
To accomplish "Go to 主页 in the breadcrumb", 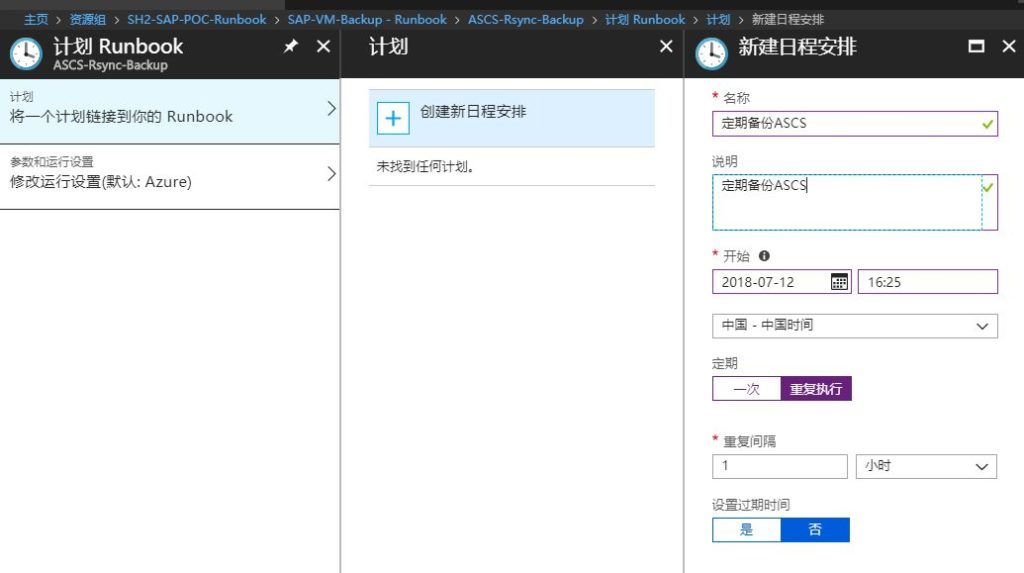I will (x=36, y=19).
